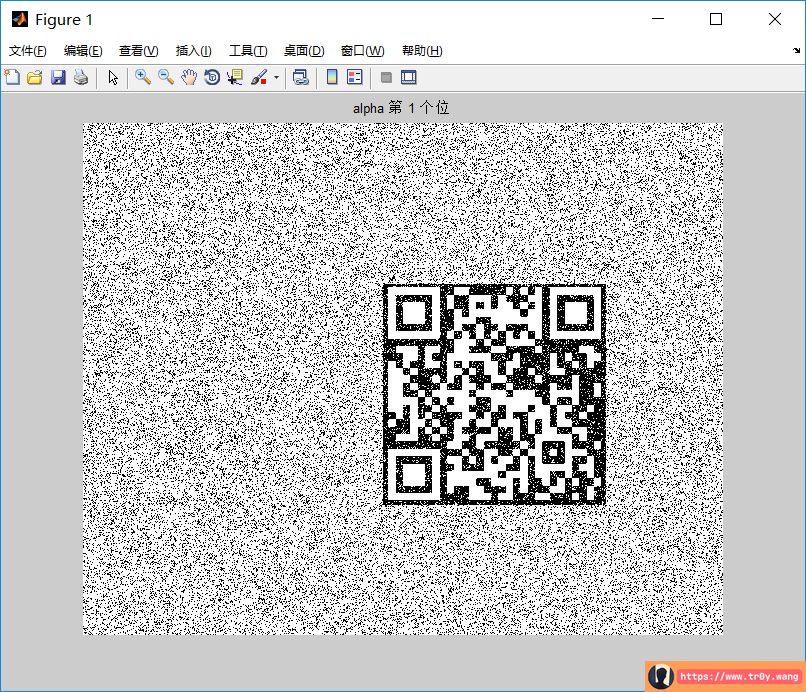This screenshot has height=692, width=806.
Task: Activate the Pan hand tool
Action: tap(189, 77)
